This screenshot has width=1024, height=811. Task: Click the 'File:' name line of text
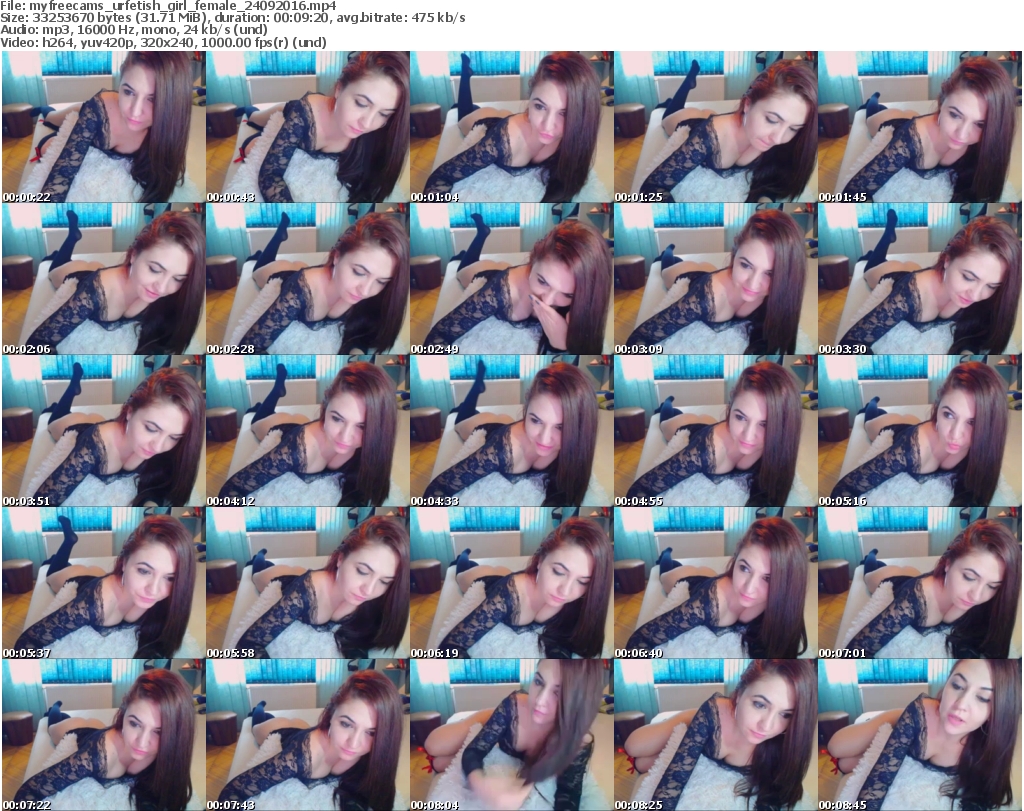(168, 6)
